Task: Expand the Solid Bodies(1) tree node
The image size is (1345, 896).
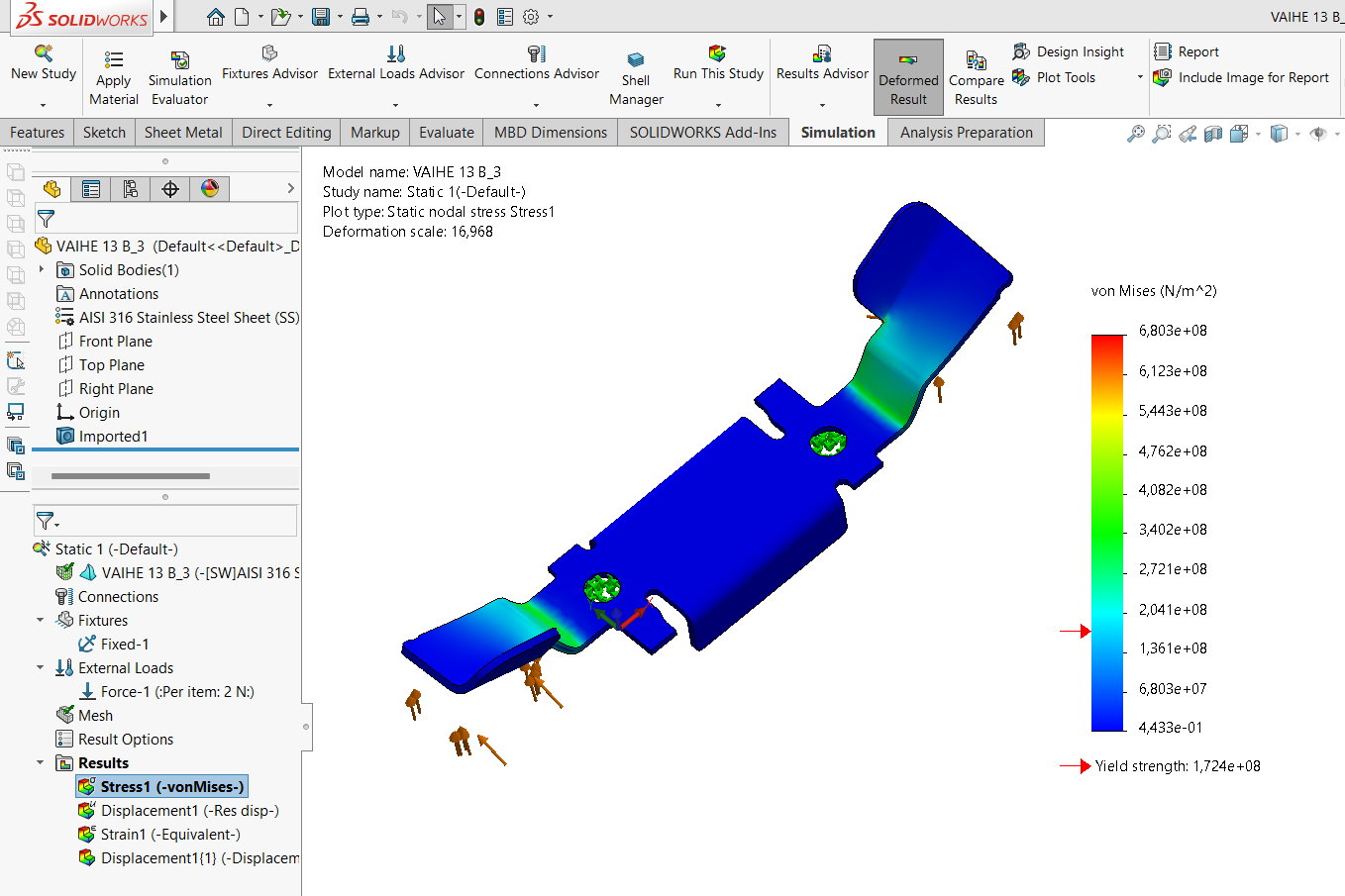Action: (42, 269)
